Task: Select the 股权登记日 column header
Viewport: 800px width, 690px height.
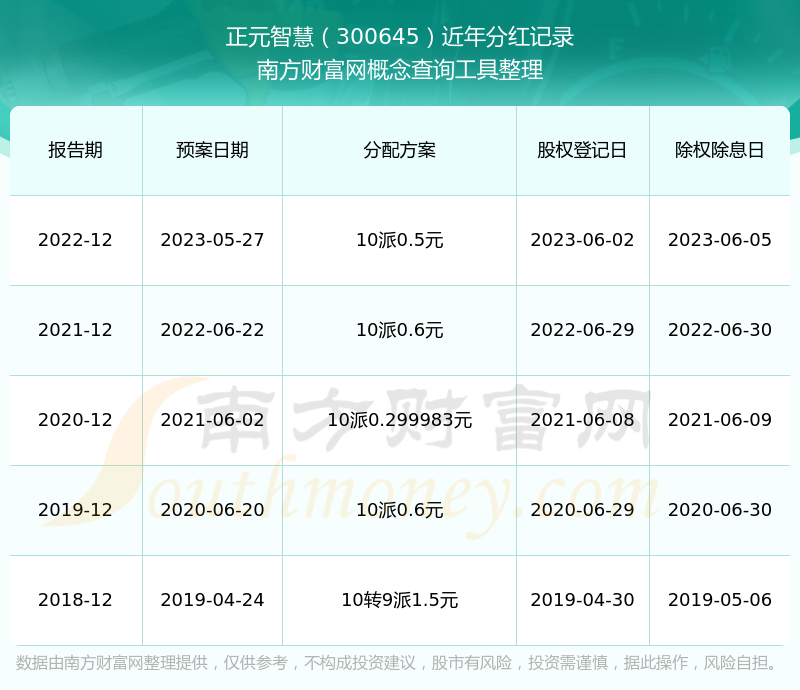Action: coord(582,150)
